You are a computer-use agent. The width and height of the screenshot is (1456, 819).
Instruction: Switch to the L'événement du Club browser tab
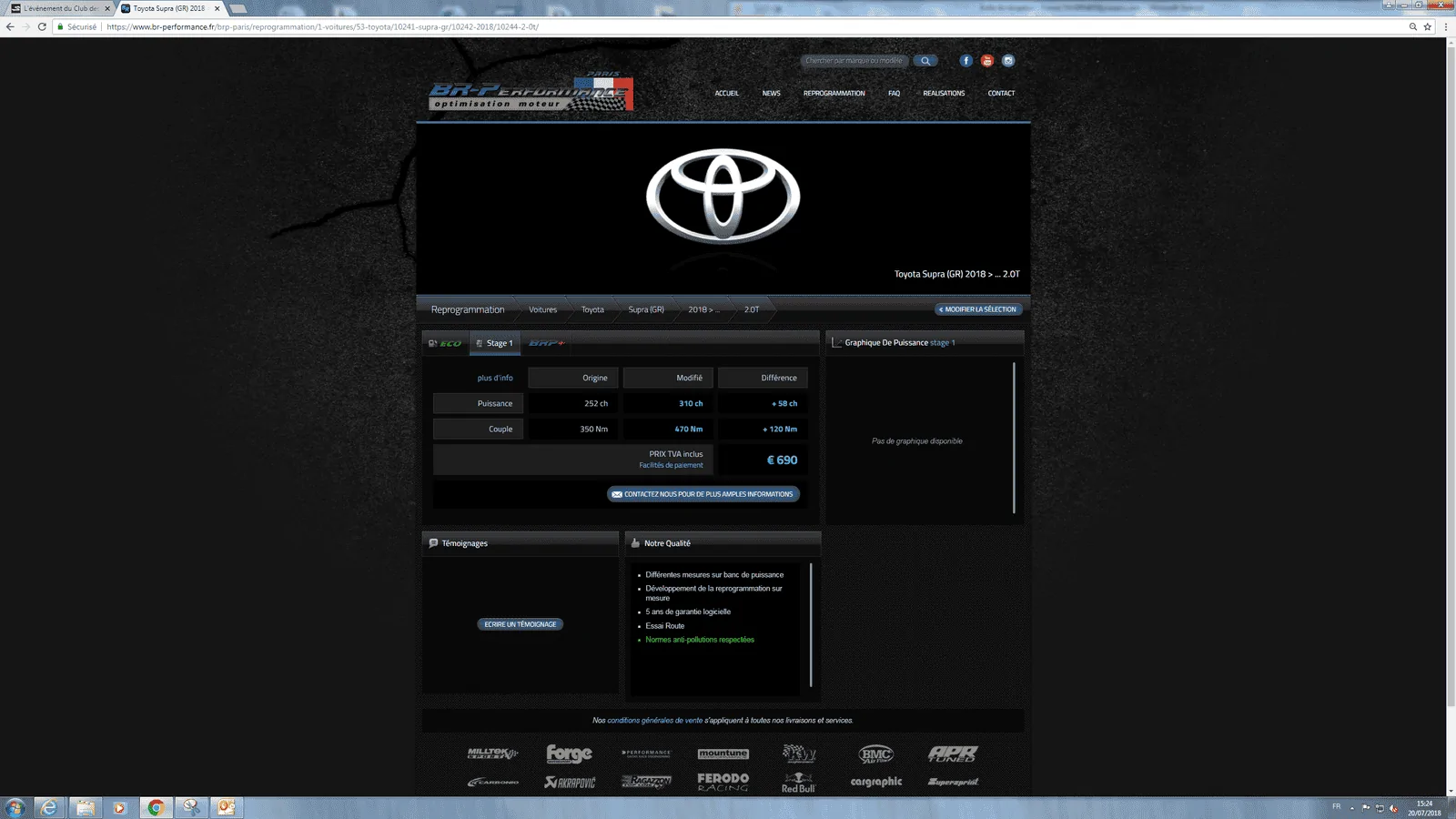(x=59, y=8)
